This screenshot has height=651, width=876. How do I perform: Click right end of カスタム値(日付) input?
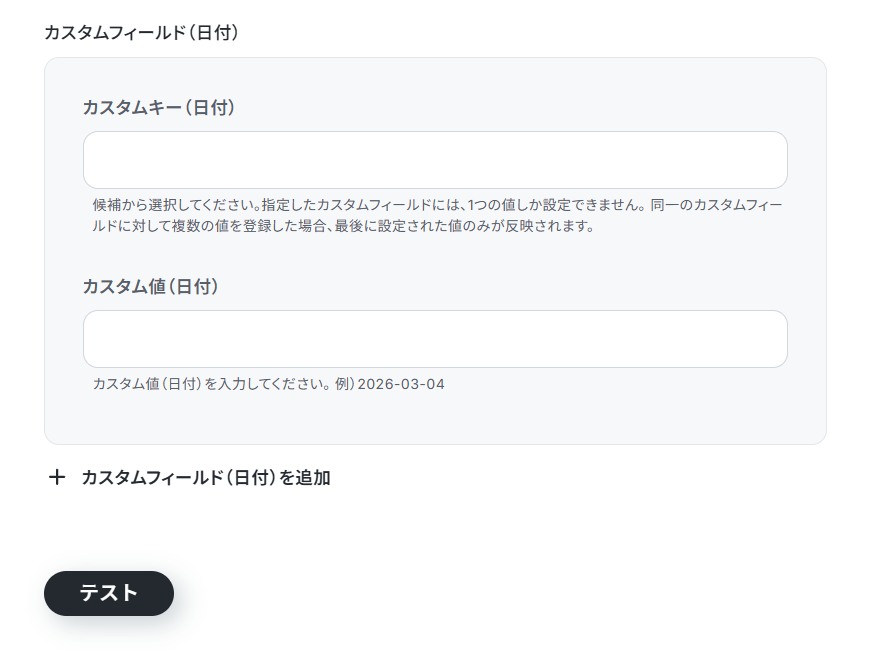click(771, 339)
